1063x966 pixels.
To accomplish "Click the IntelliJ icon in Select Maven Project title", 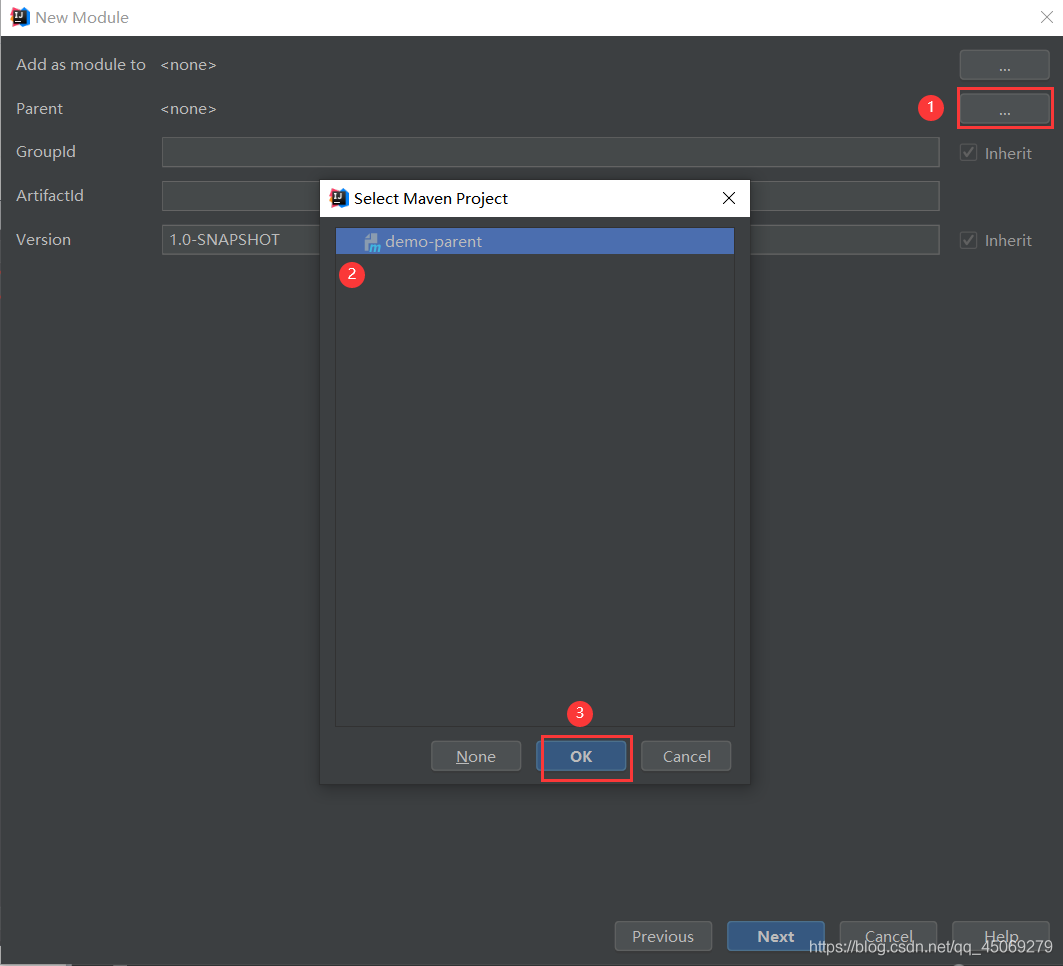I will tap(339, 198).
